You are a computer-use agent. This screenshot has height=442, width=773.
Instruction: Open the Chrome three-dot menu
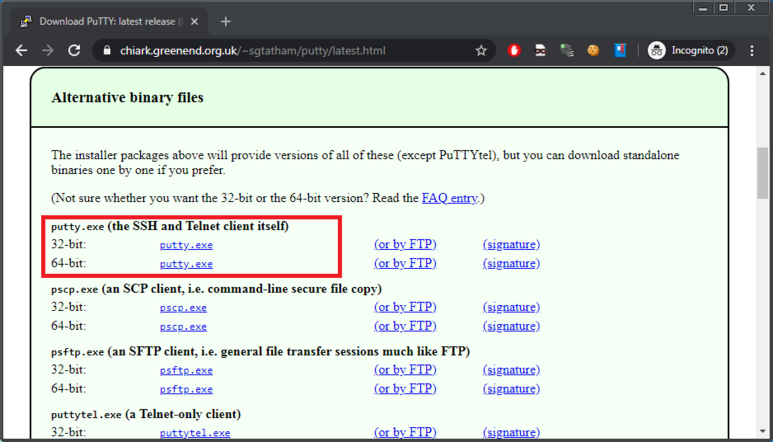tap(752, 50)
